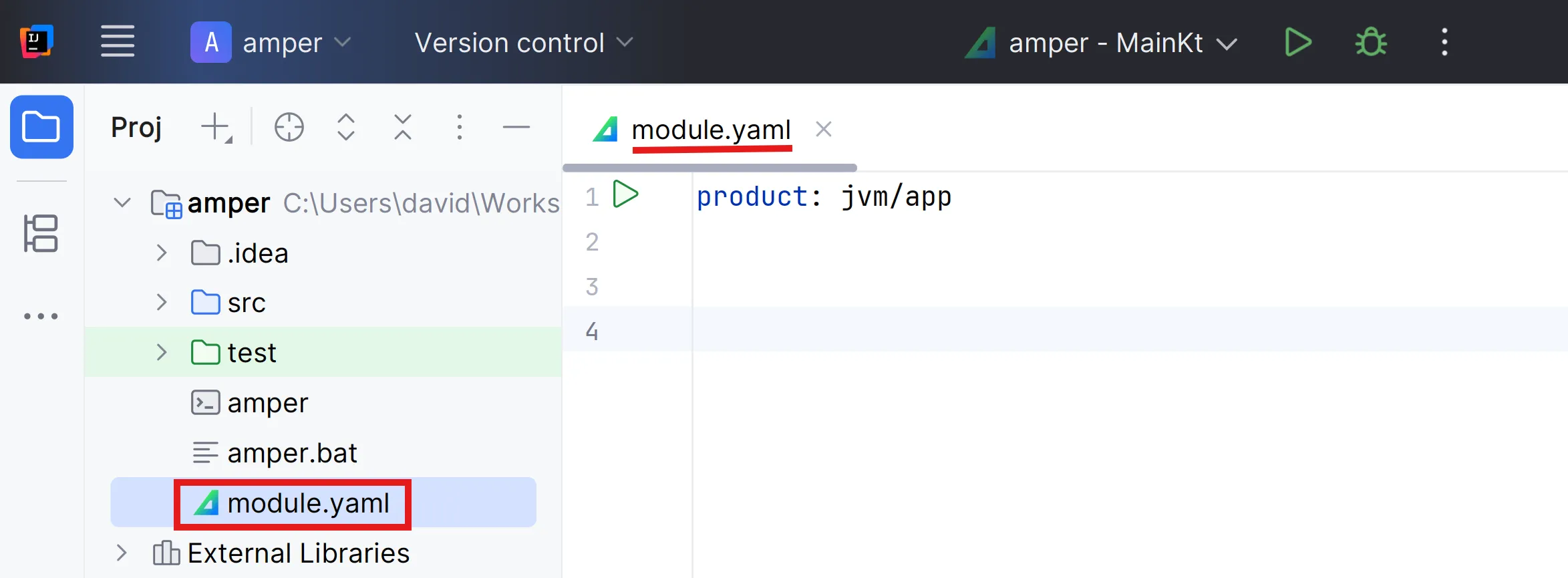Image resolution: width=1568 pixels, height=578 pixels.
Task: Expand selected nodes in the project tree
Action: pyautogui.click(x=345, y=127)
